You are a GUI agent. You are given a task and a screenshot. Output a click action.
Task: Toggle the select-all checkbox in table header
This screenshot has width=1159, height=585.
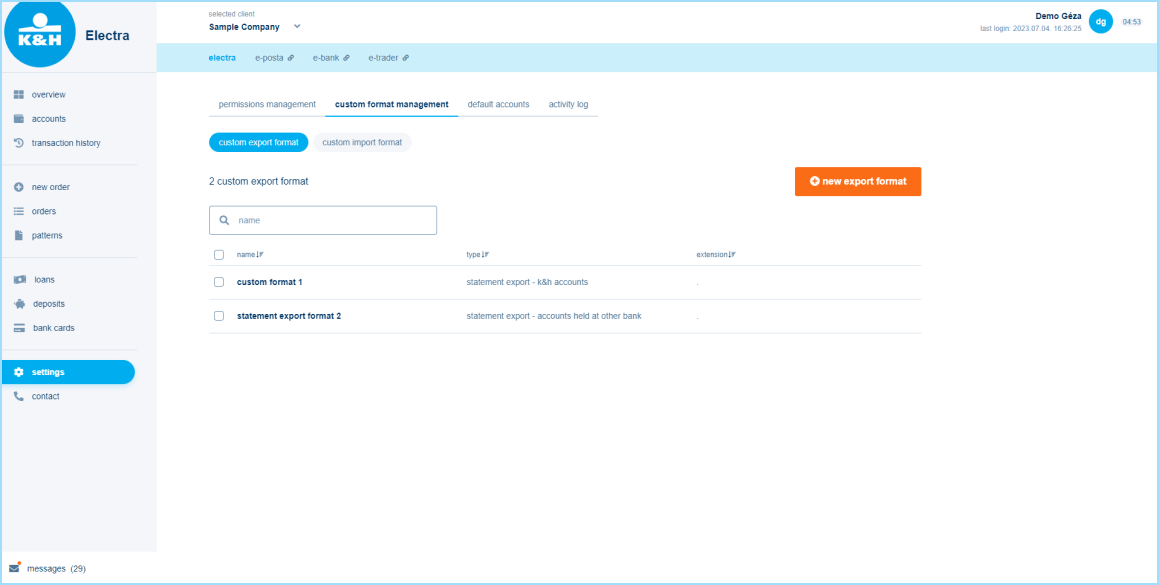click(219, 255)
